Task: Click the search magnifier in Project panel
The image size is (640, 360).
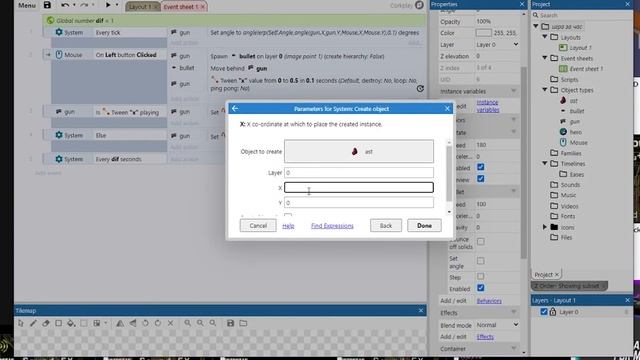Action: [x=536, y=15]
